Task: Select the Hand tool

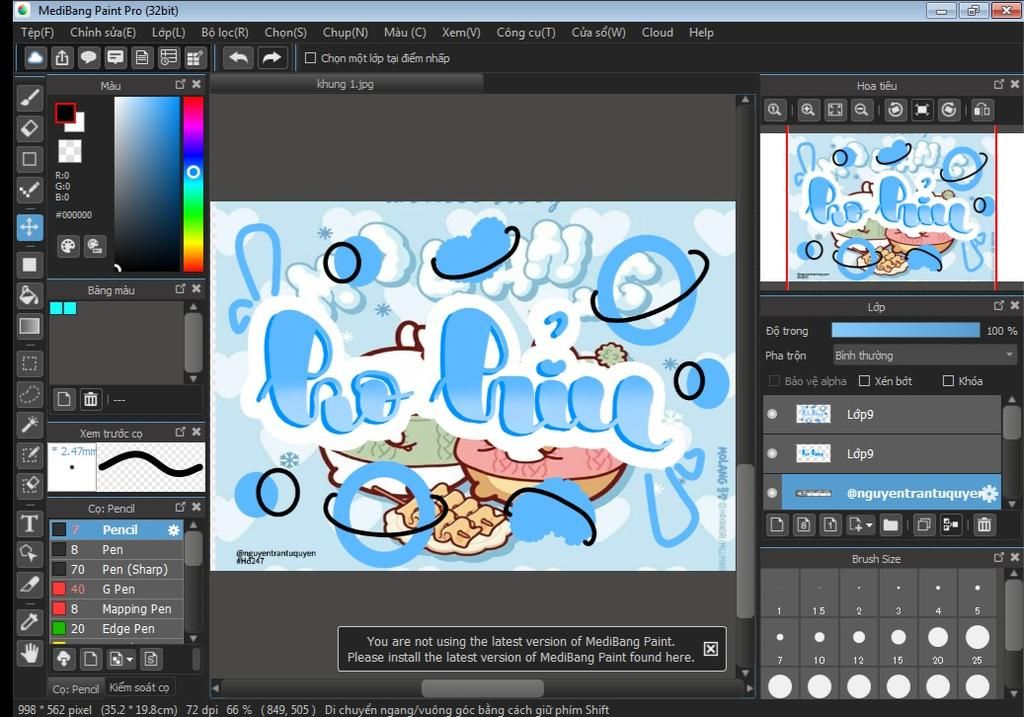Action: 29,653
